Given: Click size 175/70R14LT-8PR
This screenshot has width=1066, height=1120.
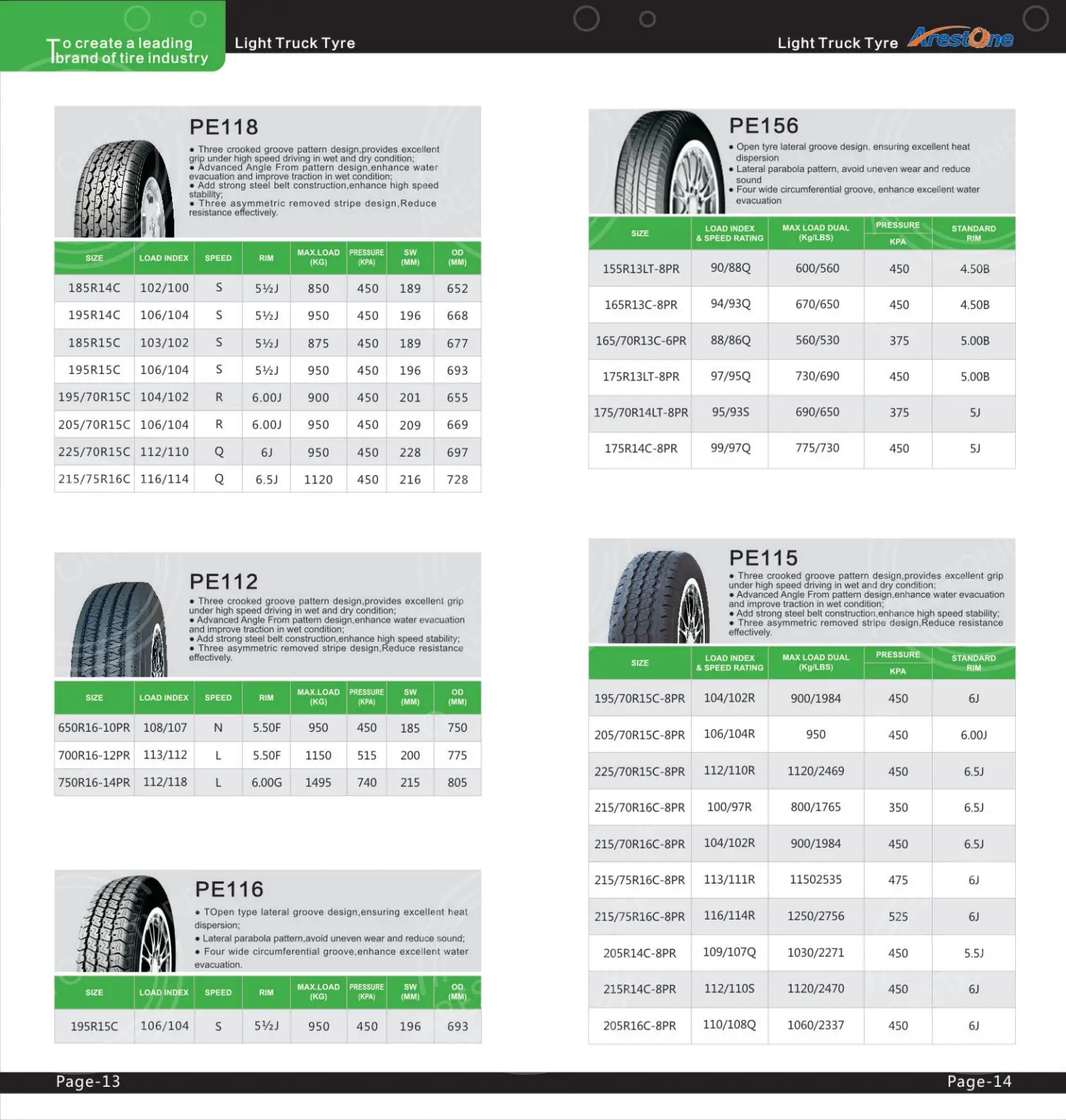Looking at the screenshot, I should coord(641,412).
